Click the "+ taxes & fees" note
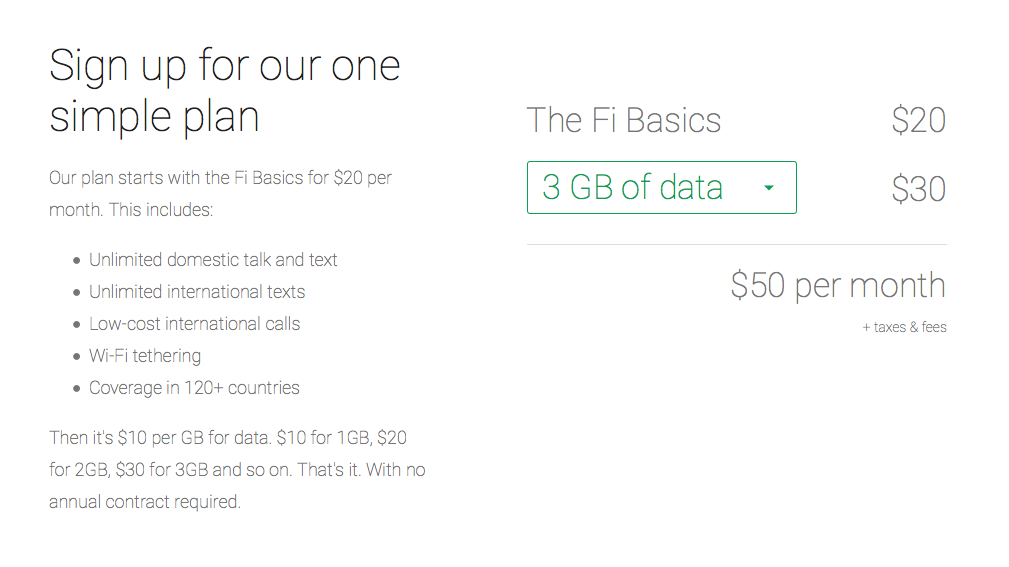The width and height of the screenshot is (1009, 567). click(904, 327)
